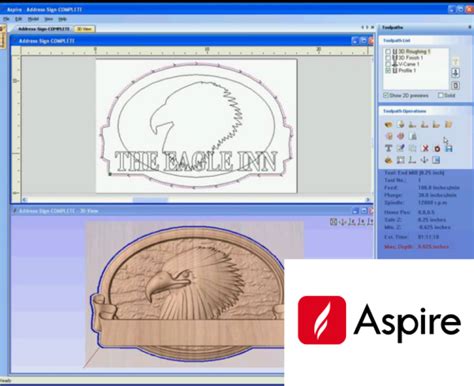Click the T-shaped icon in Toolpath Operations
Image resolution: width=474 pixels, height=386 pixels.
tap(388, 148)
